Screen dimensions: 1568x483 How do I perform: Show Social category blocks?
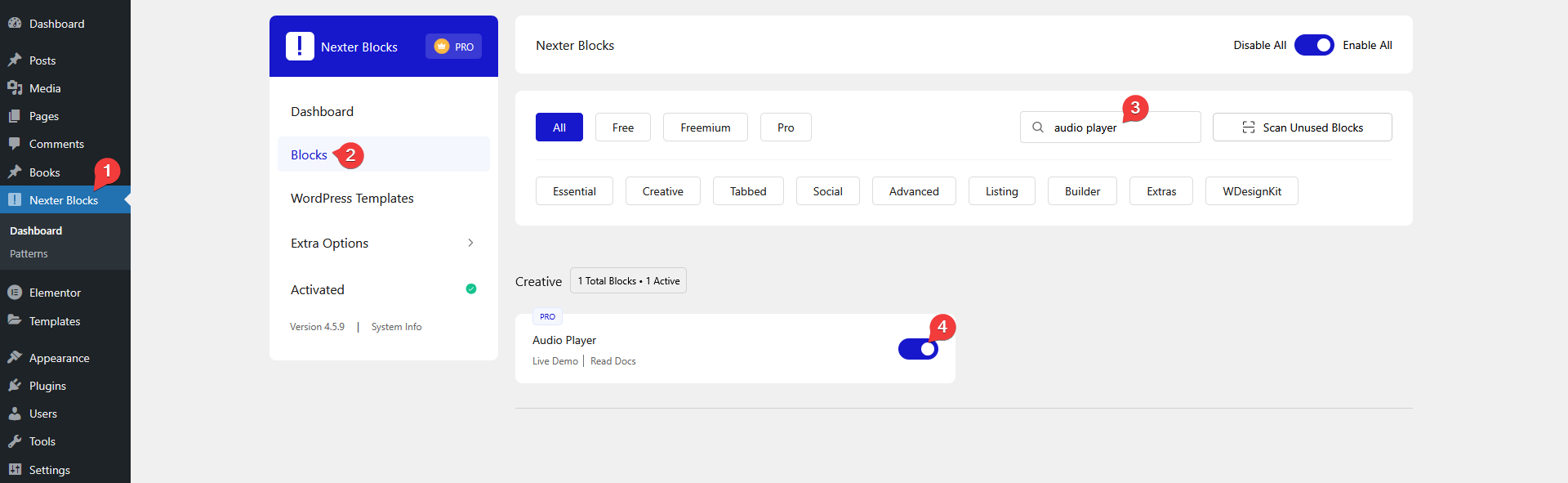(828, 191)
